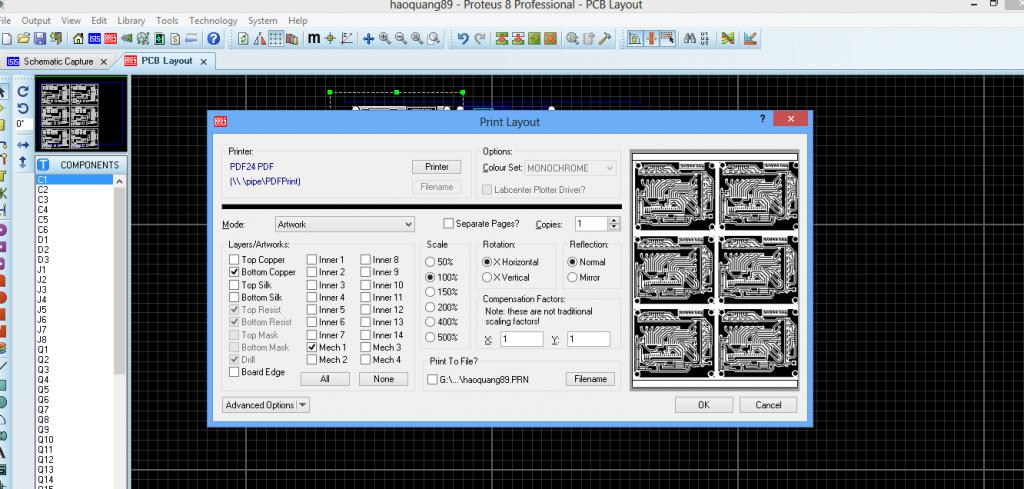Switch to the Schematic Capture tab
The image size is (1024, 489).
click(58, 61)
